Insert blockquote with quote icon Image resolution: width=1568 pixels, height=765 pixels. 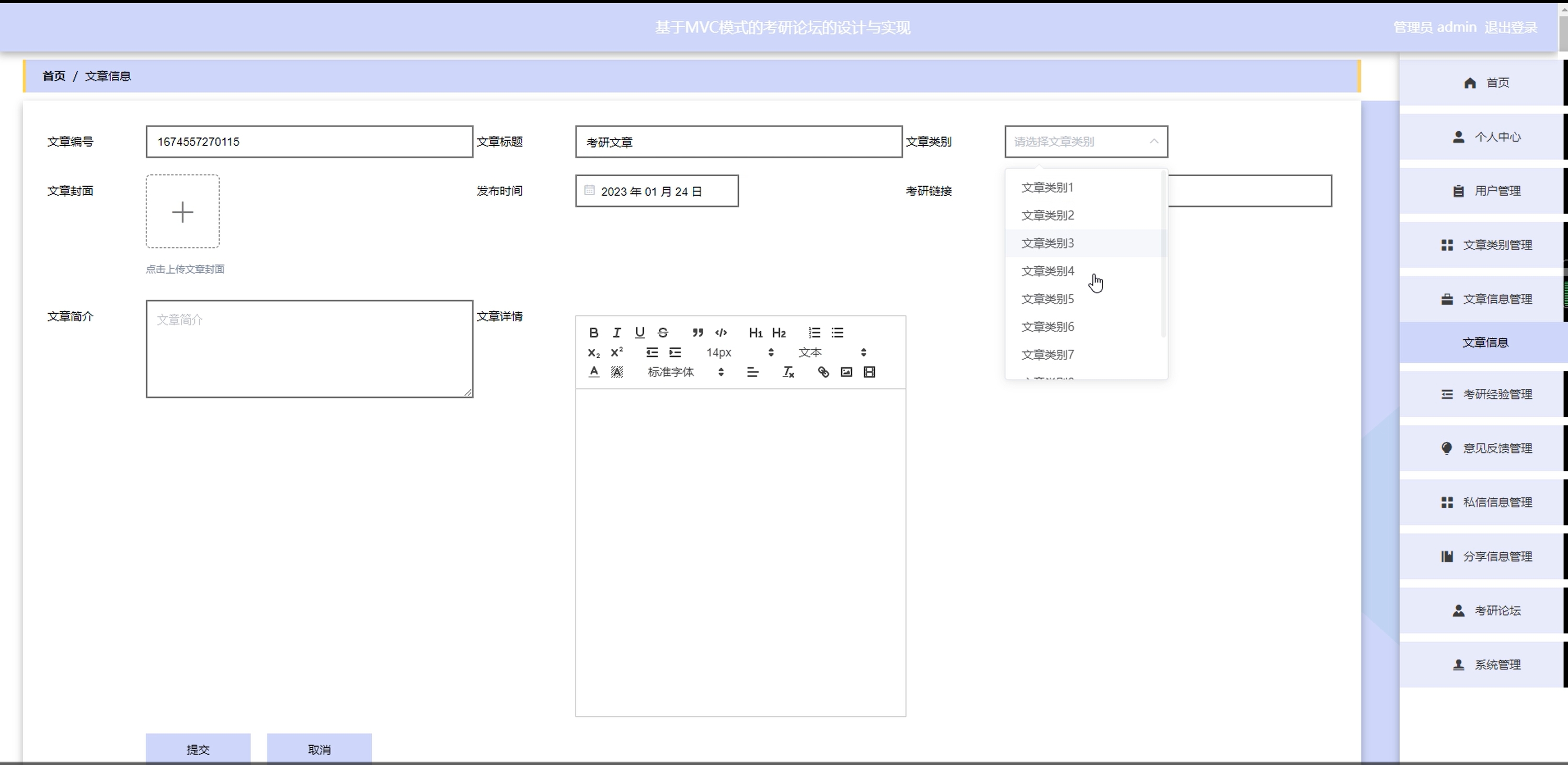coord(697,333)
